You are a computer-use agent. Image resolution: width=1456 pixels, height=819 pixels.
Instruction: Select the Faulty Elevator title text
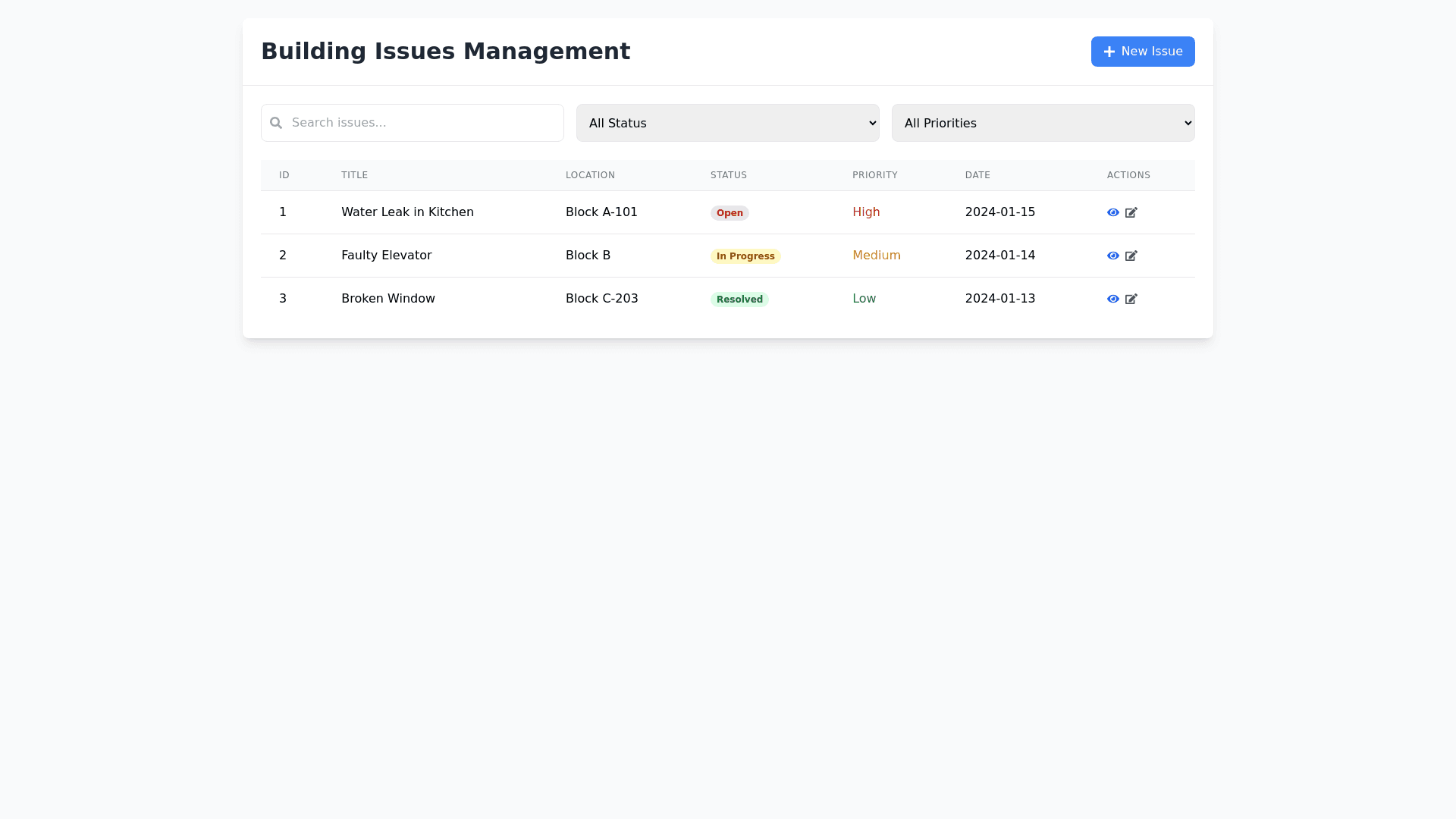point(386,256)
